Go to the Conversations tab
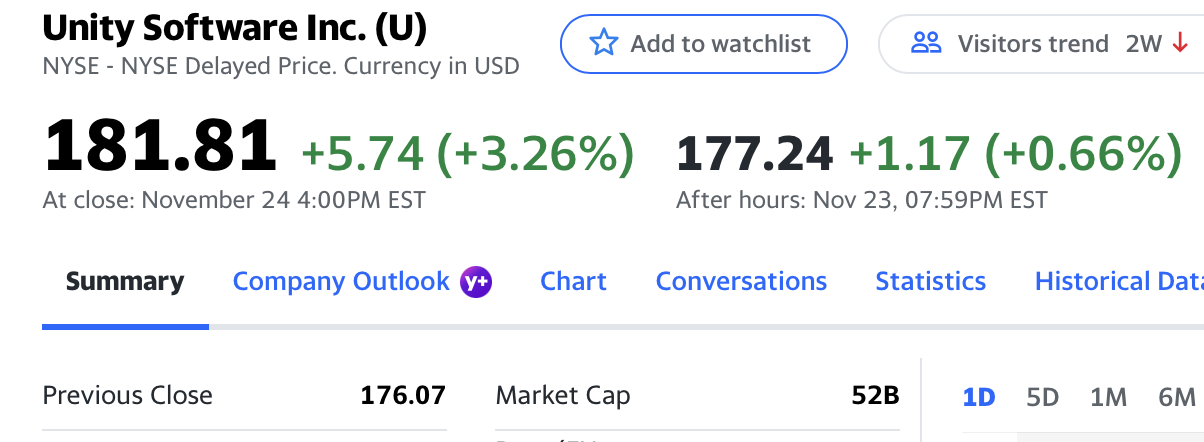Screen dimensions: 1204x442 click(x=741, y=282)
